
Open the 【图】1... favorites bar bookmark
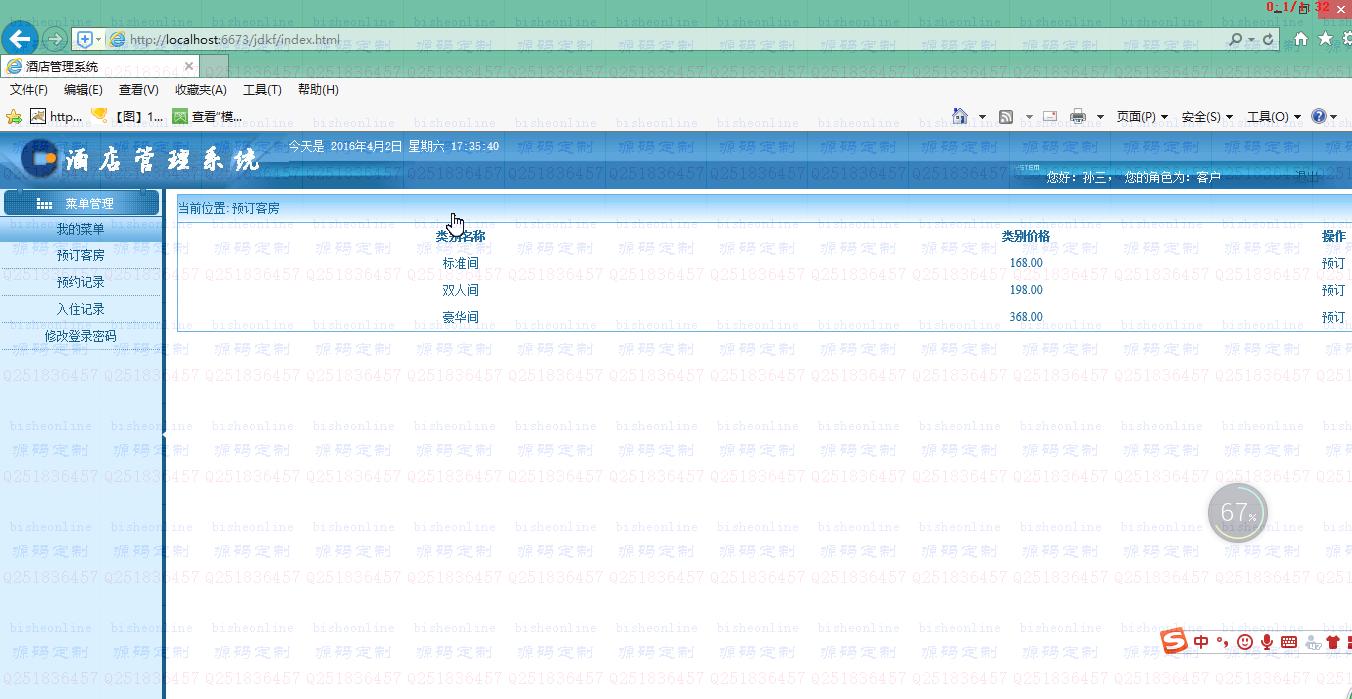[x=127, y=116]
